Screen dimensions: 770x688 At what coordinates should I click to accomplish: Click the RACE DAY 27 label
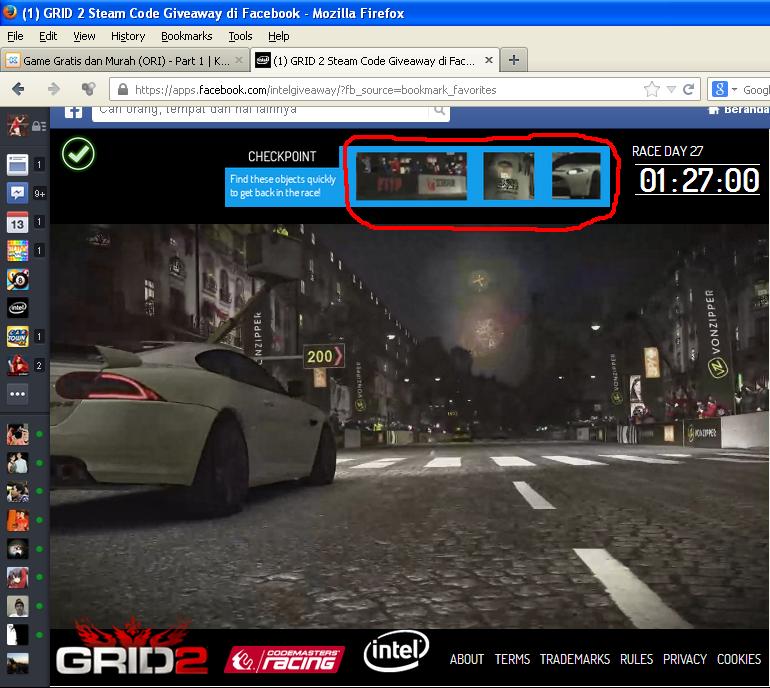667,151
